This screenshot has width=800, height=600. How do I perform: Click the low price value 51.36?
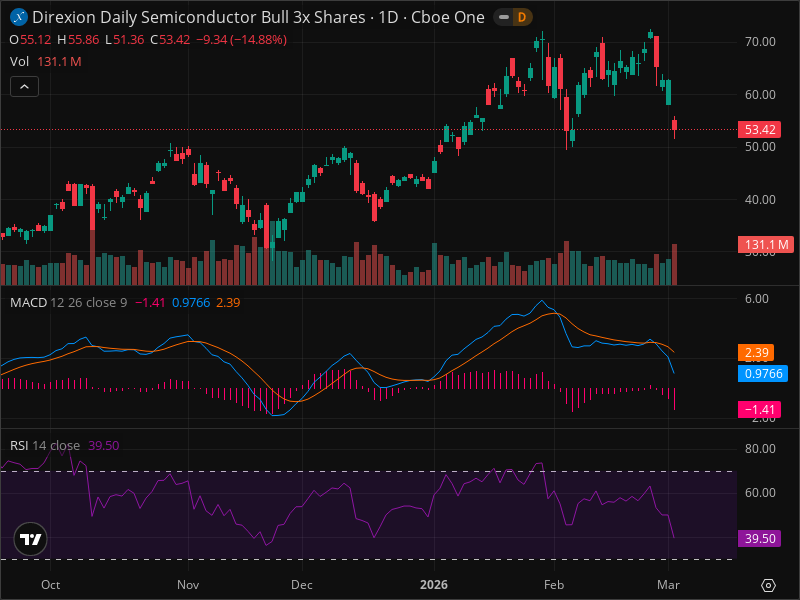pyautogui.click(x=129, y=40)
